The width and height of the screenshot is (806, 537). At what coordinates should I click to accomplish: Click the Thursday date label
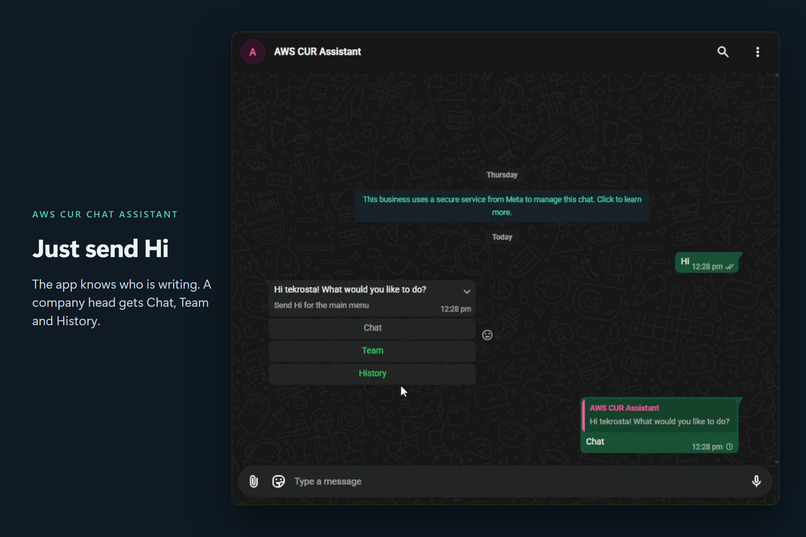pos(502,175)
